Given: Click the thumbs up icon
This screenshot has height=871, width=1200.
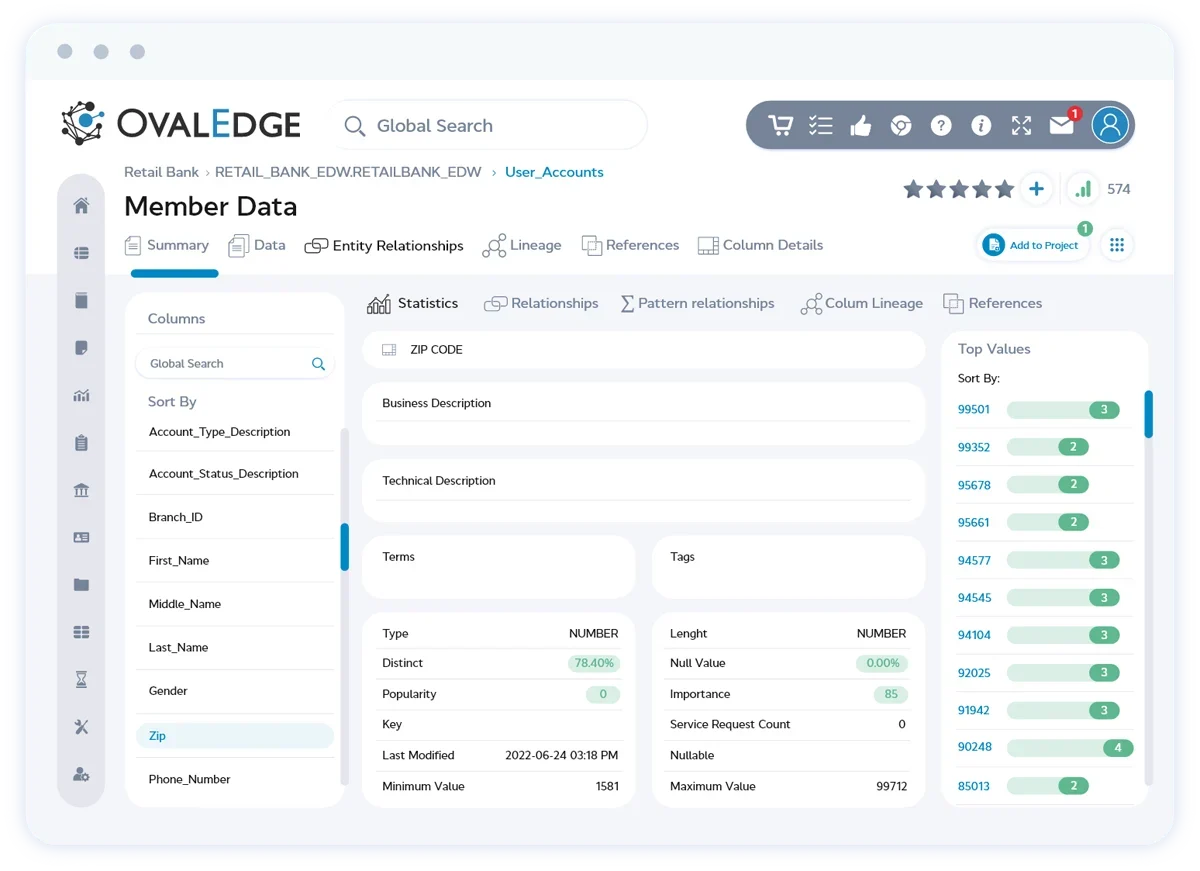Looking at the screenshot, I should (860, 125).
